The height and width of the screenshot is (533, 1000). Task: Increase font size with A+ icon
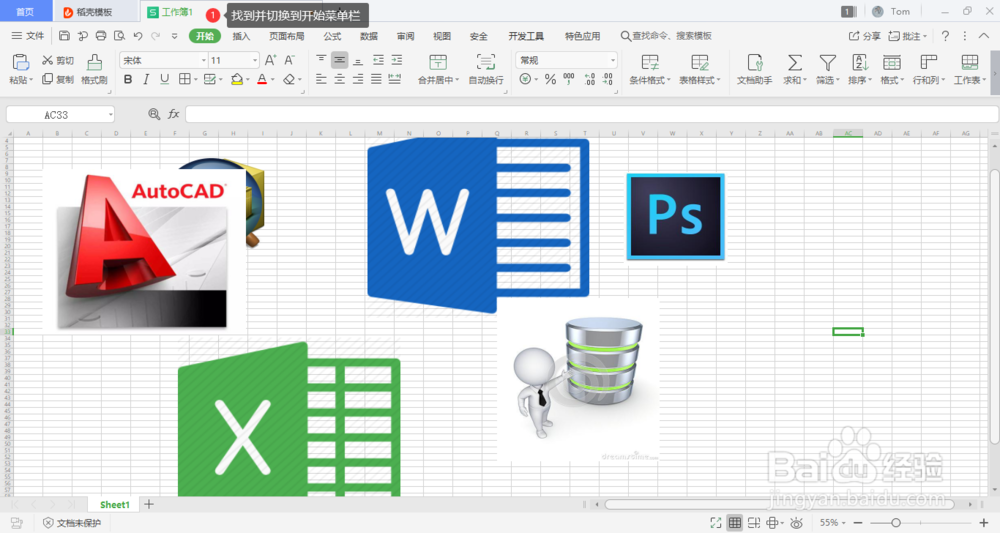pos(270,61)
